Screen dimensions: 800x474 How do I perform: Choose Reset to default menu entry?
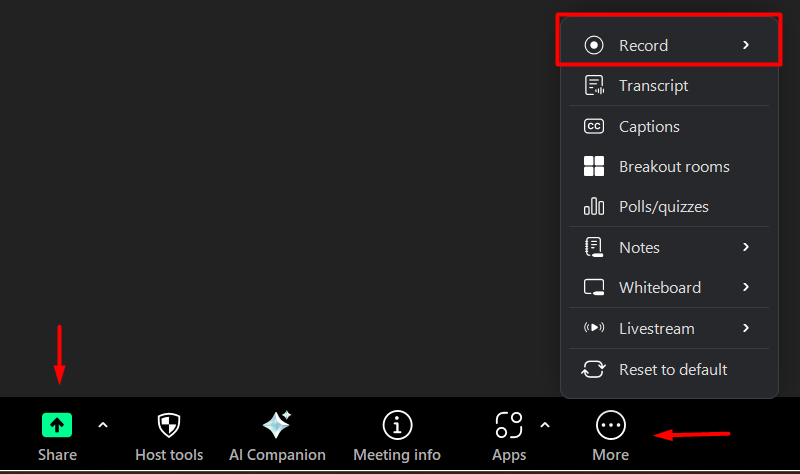point(669,369)
